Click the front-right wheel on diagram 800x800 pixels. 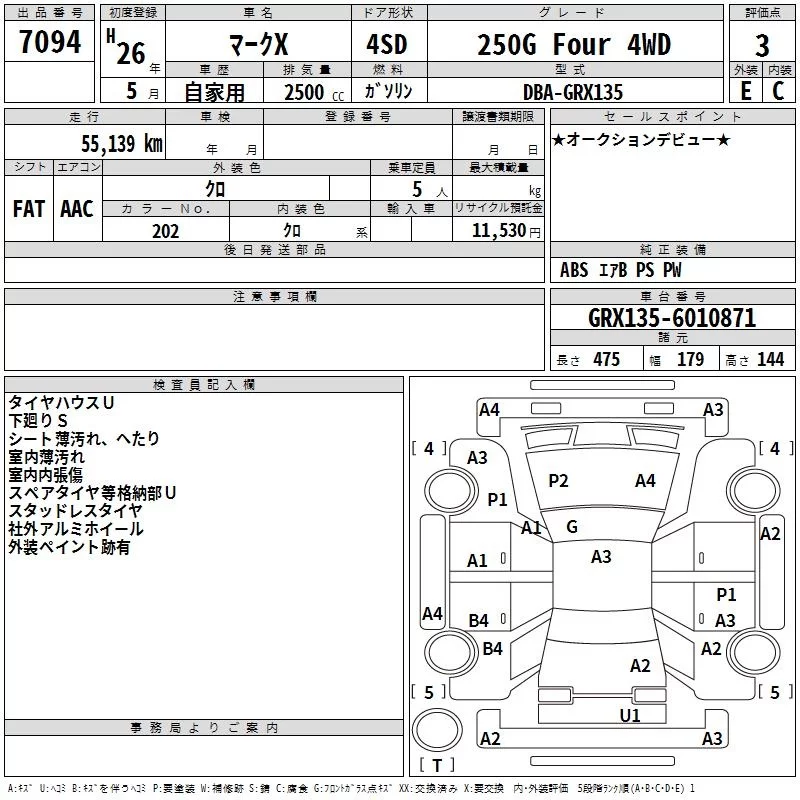pos(754,491)
